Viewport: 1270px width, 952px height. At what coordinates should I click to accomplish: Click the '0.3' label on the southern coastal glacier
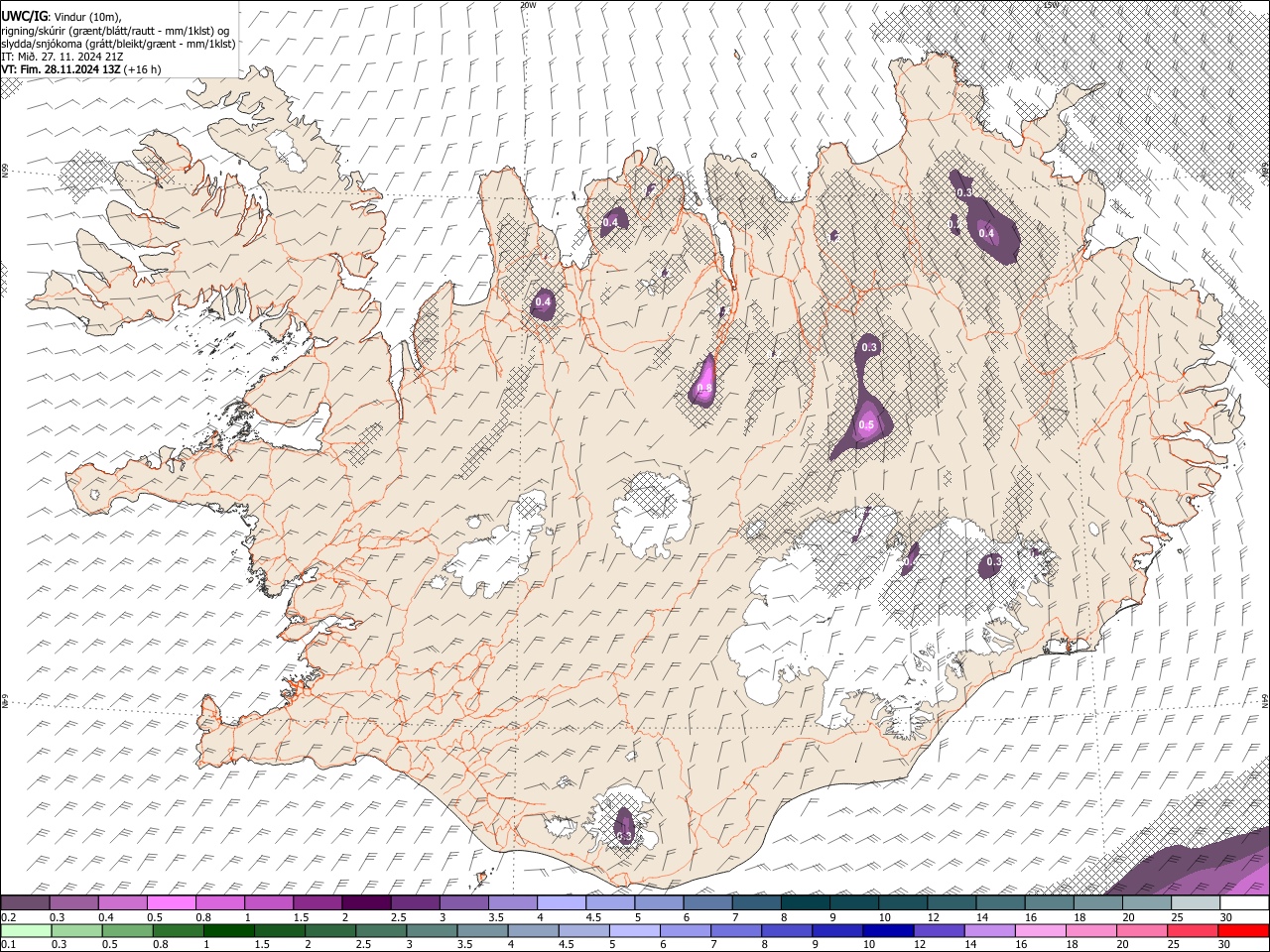(x=624, y=838)
